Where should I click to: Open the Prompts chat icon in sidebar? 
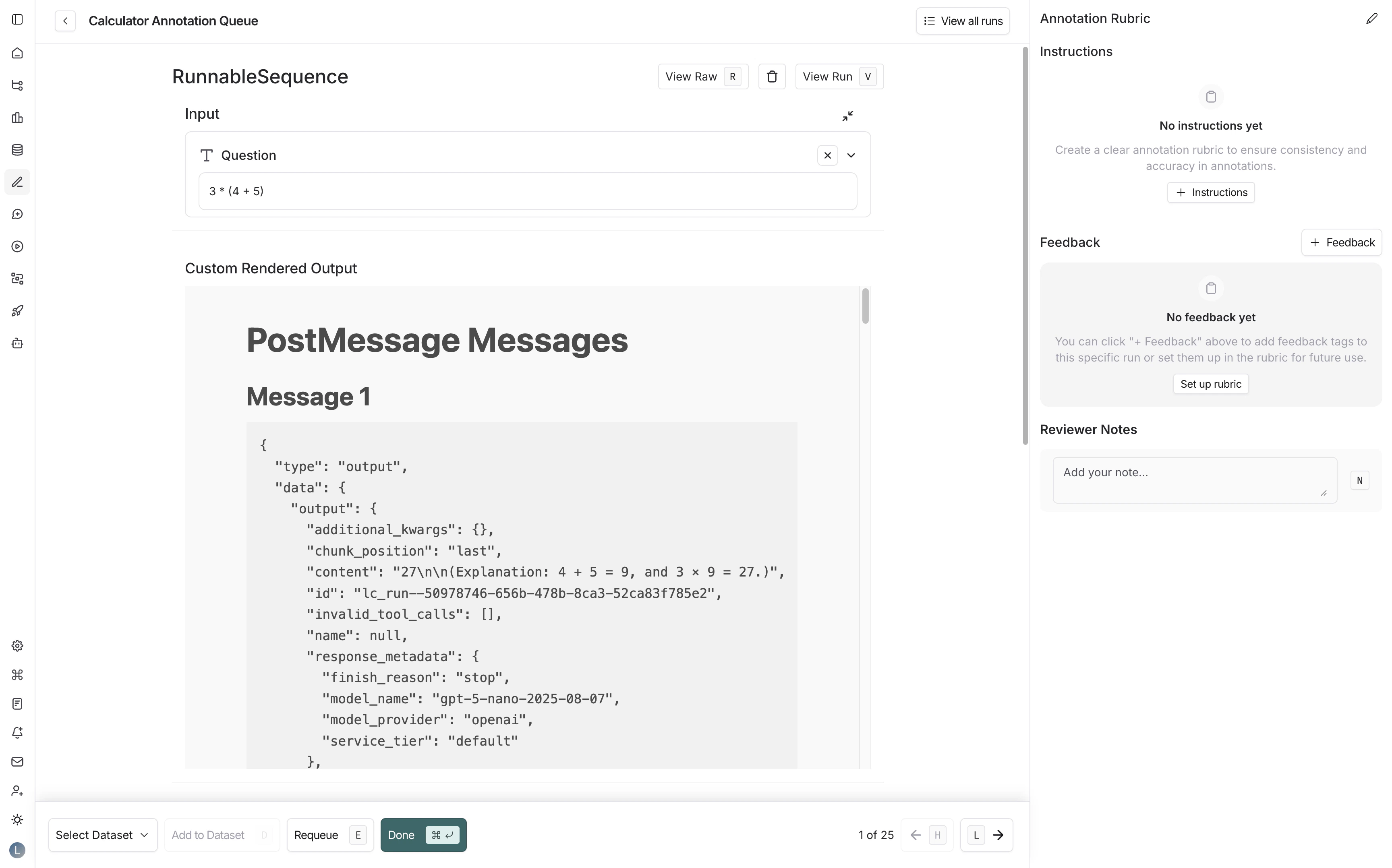pos(17,213)
